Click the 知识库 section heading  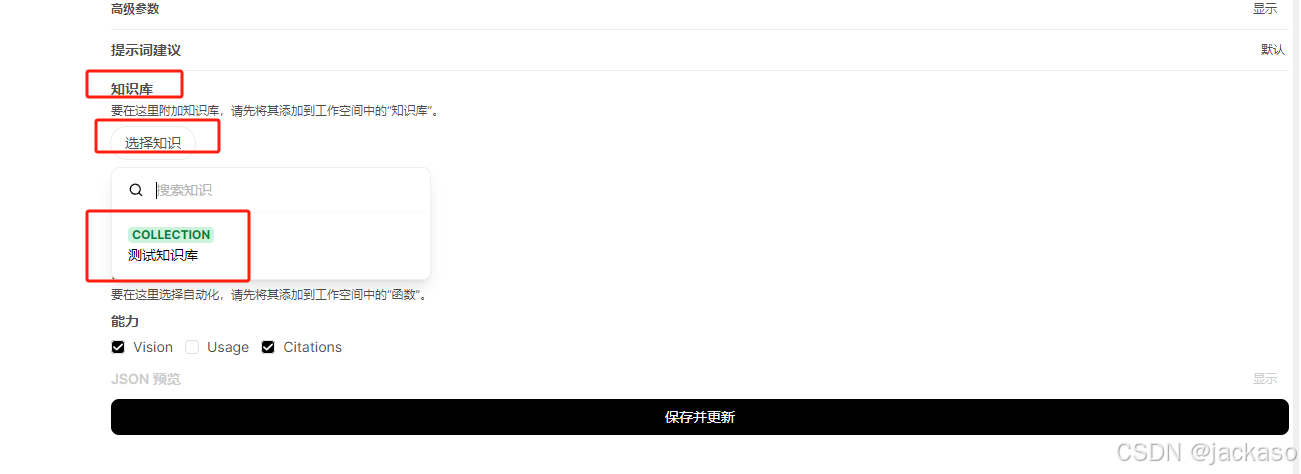coord(132,89)
